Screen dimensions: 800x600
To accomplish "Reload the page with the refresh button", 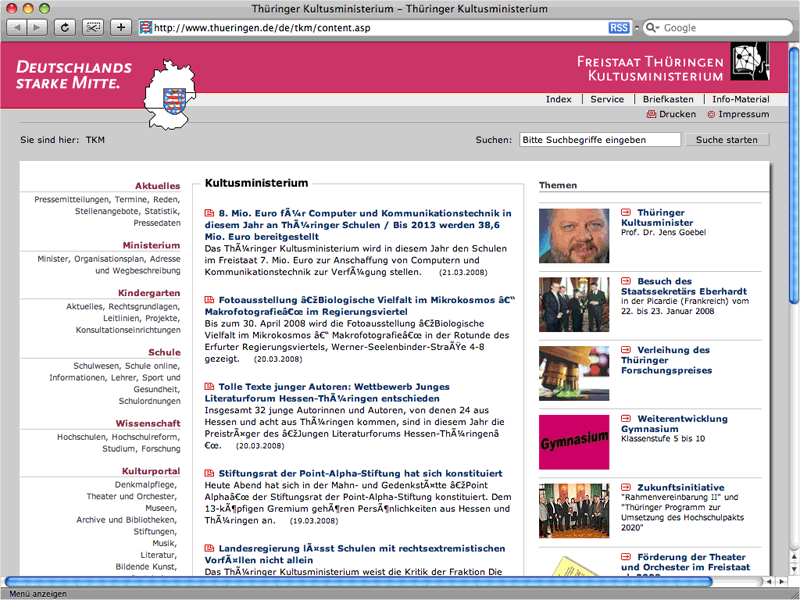I will pyautogui.click(x=65, y=27).
